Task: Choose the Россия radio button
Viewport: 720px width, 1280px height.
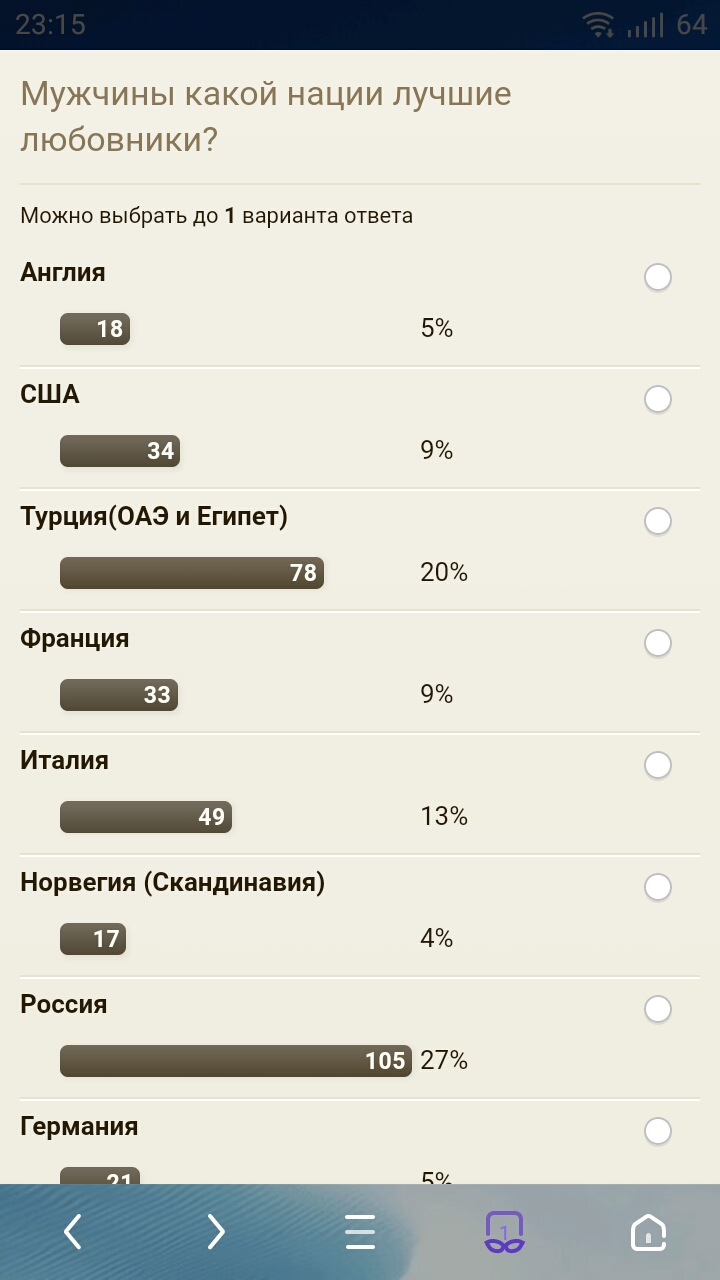Action: point(658,1009)
